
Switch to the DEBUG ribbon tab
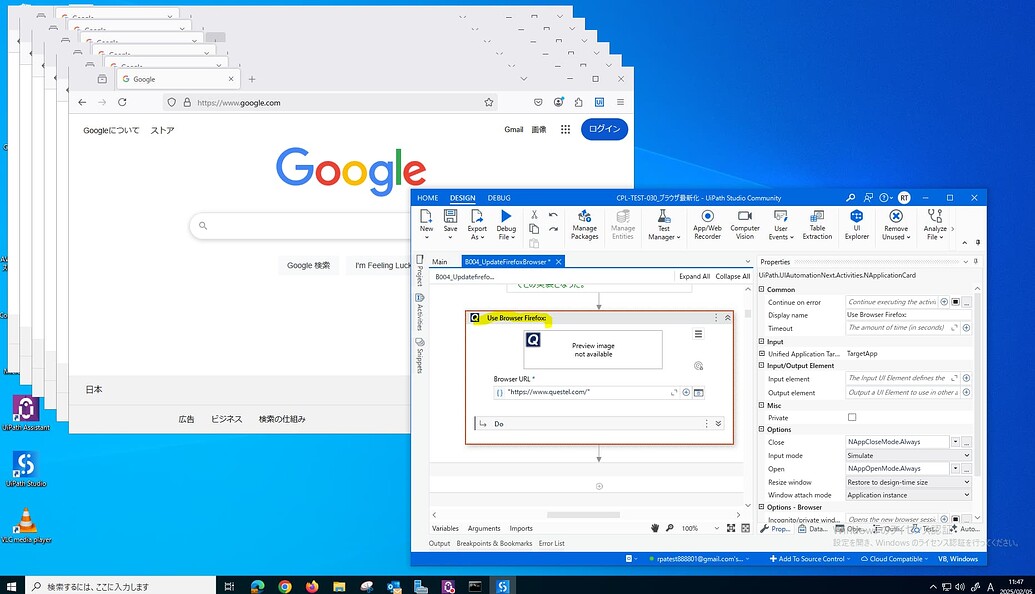[499, 197]
